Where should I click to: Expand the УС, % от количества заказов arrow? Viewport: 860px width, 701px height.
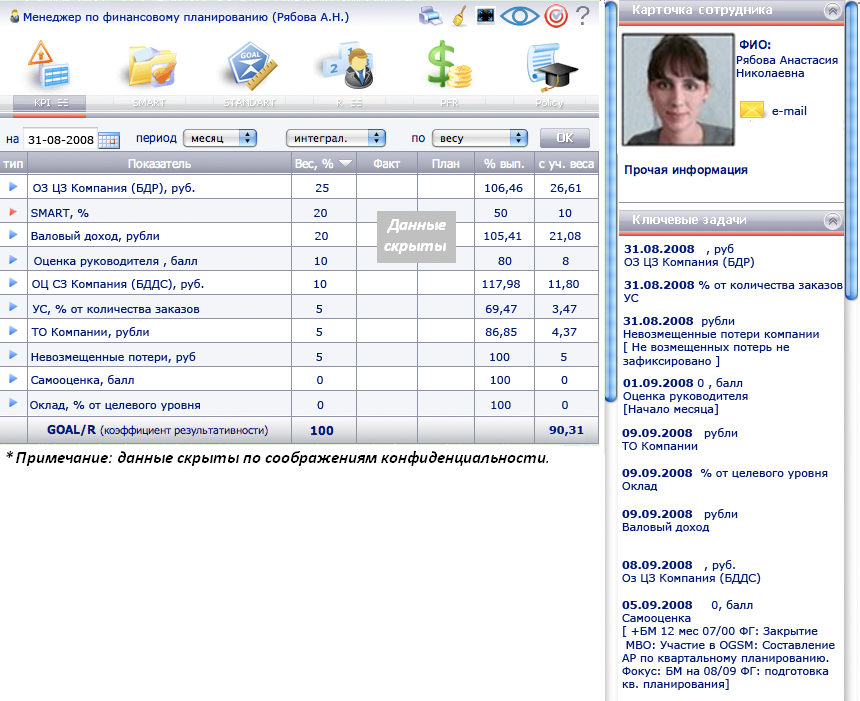click(x=13, y=307)
